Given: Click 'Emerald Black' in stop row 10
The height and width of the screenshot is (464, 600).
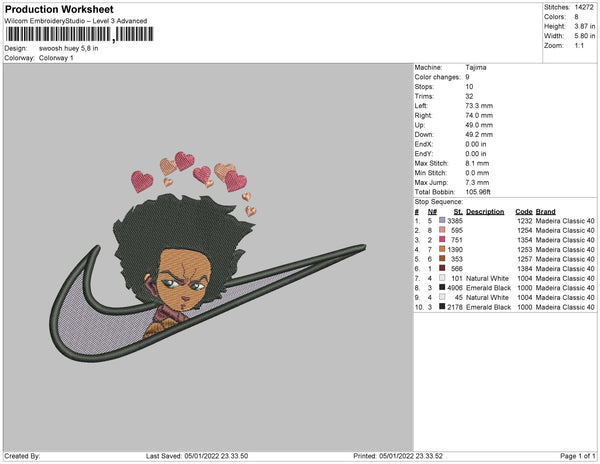Looking at the screenshot, I should pos(488,307).
